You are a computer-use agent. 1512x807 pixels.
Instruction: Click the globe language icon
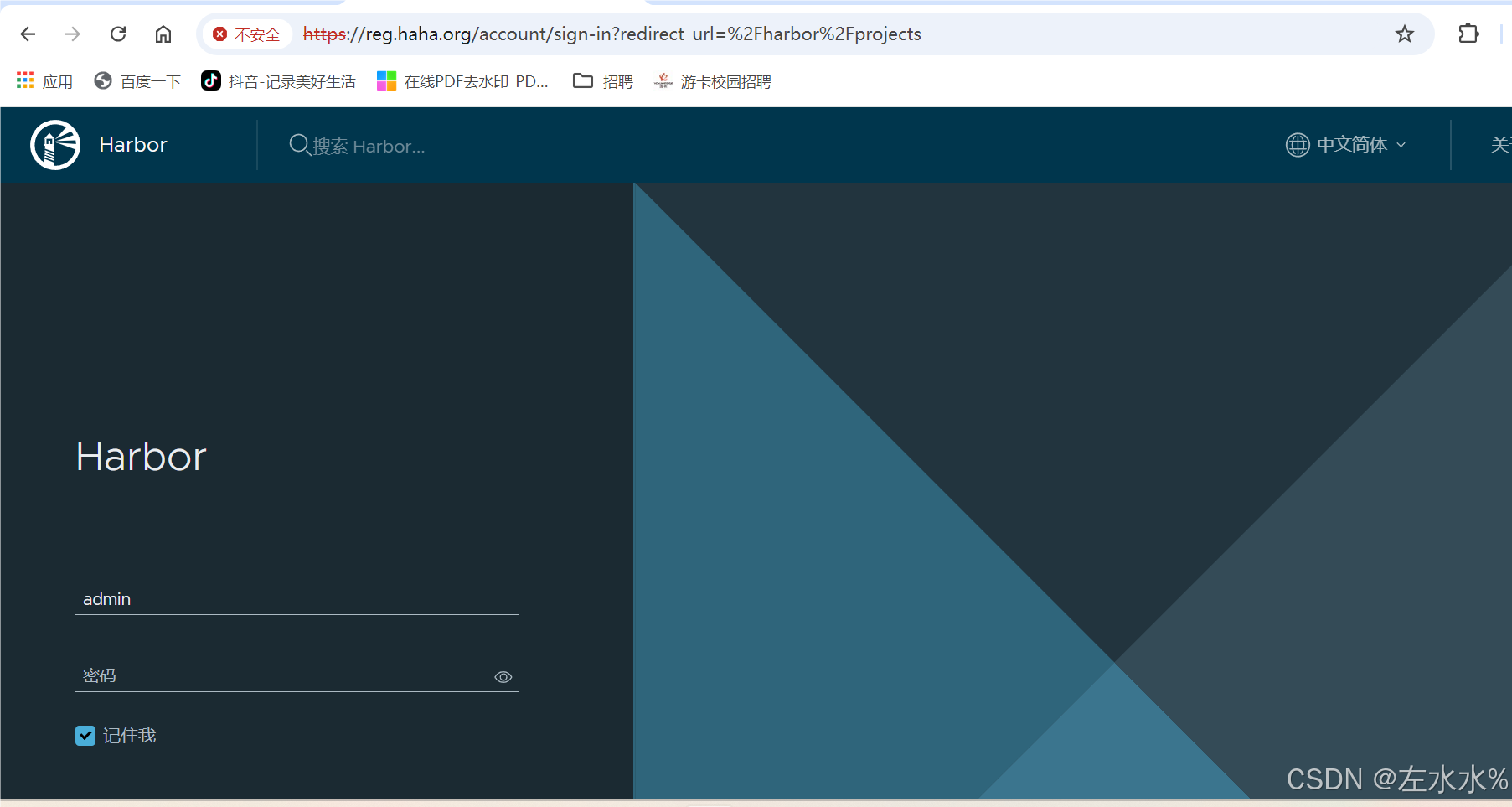pos(1298,145)
